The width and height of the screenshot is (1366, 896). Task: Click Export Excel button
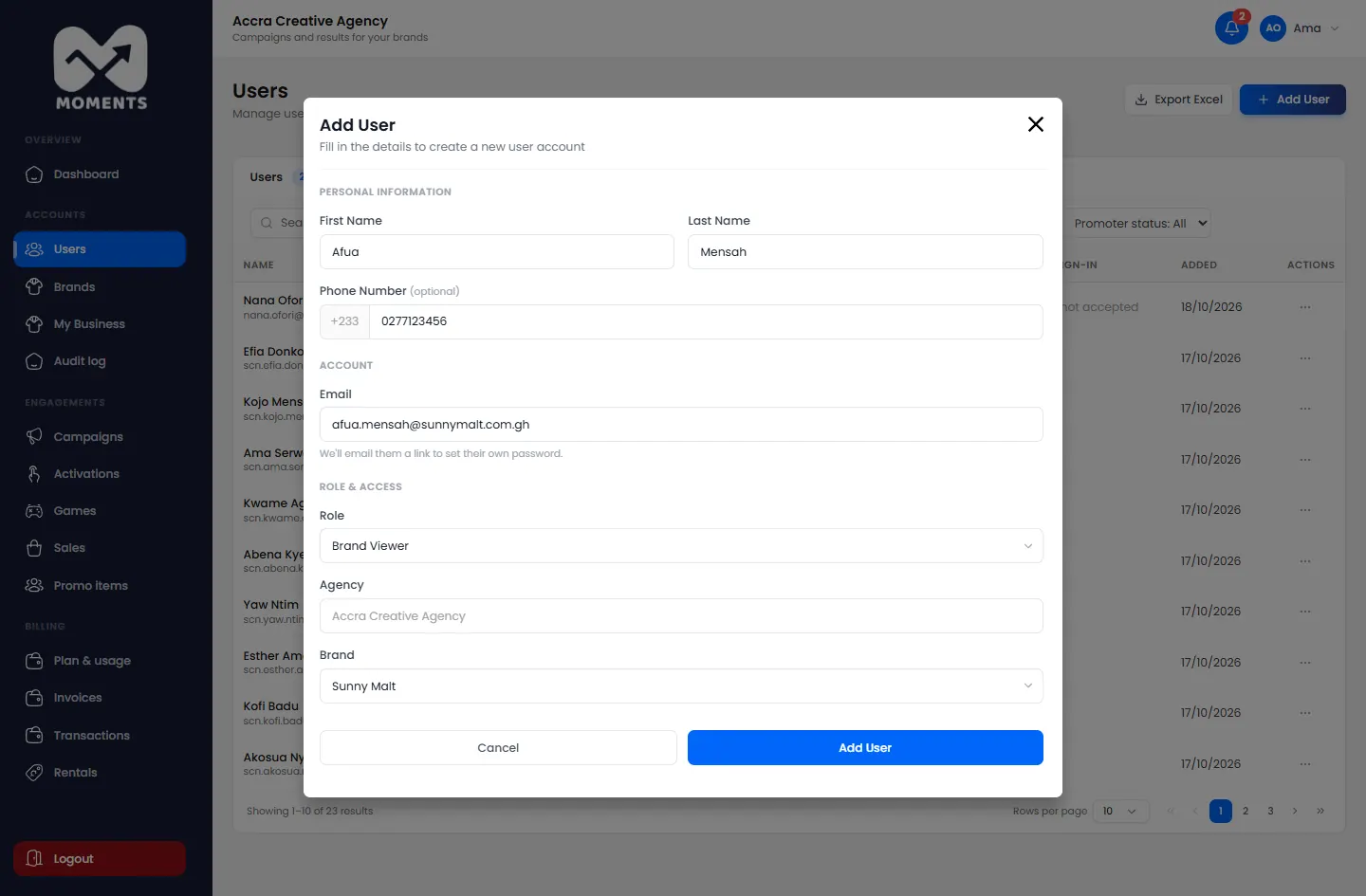click(x=1178, y=100)
